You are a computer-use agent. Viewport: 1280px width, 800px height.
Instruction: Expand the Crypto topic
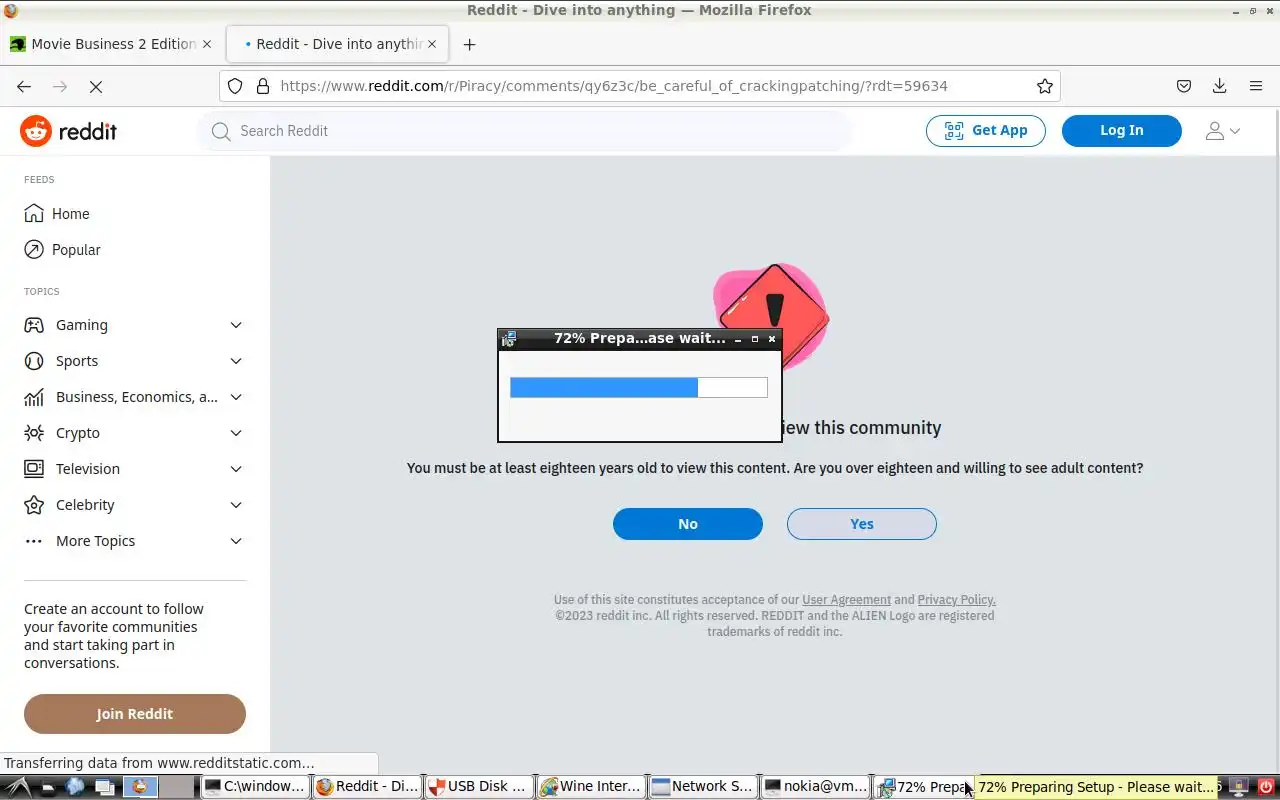pyautogui.click(x=236, y=433)
